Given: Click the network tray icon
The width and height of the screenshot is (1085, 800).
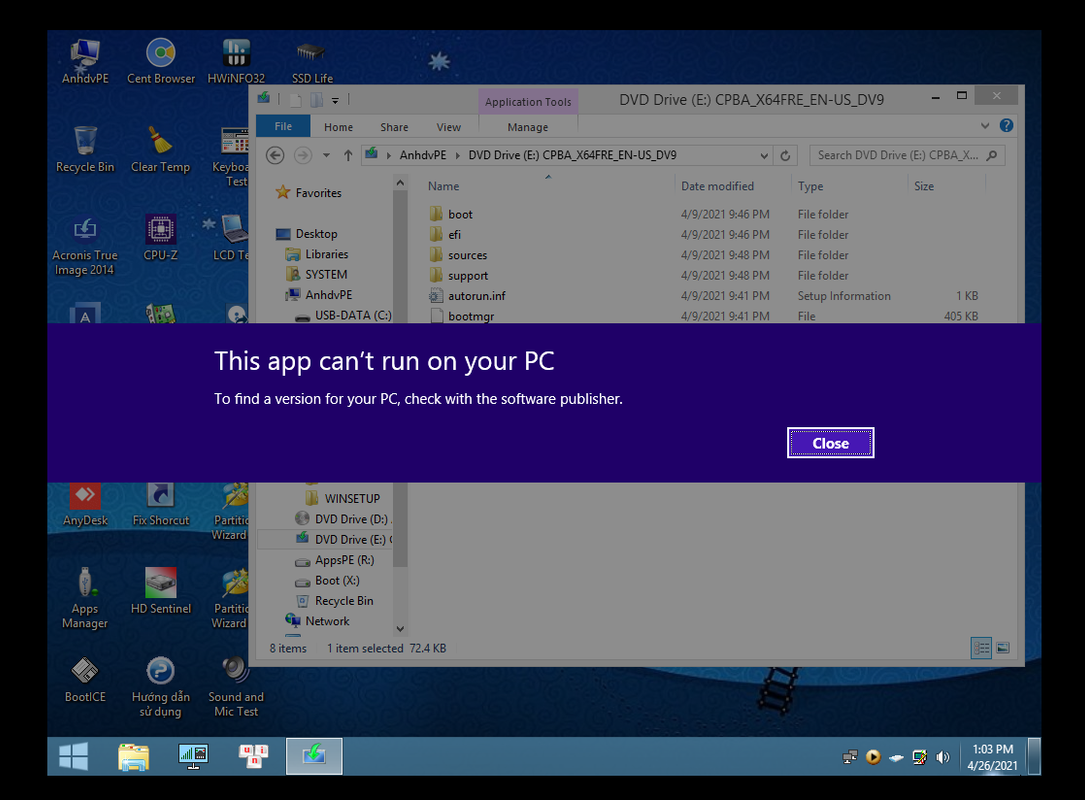Looking at the screenshot, I should tap(850, 757).
